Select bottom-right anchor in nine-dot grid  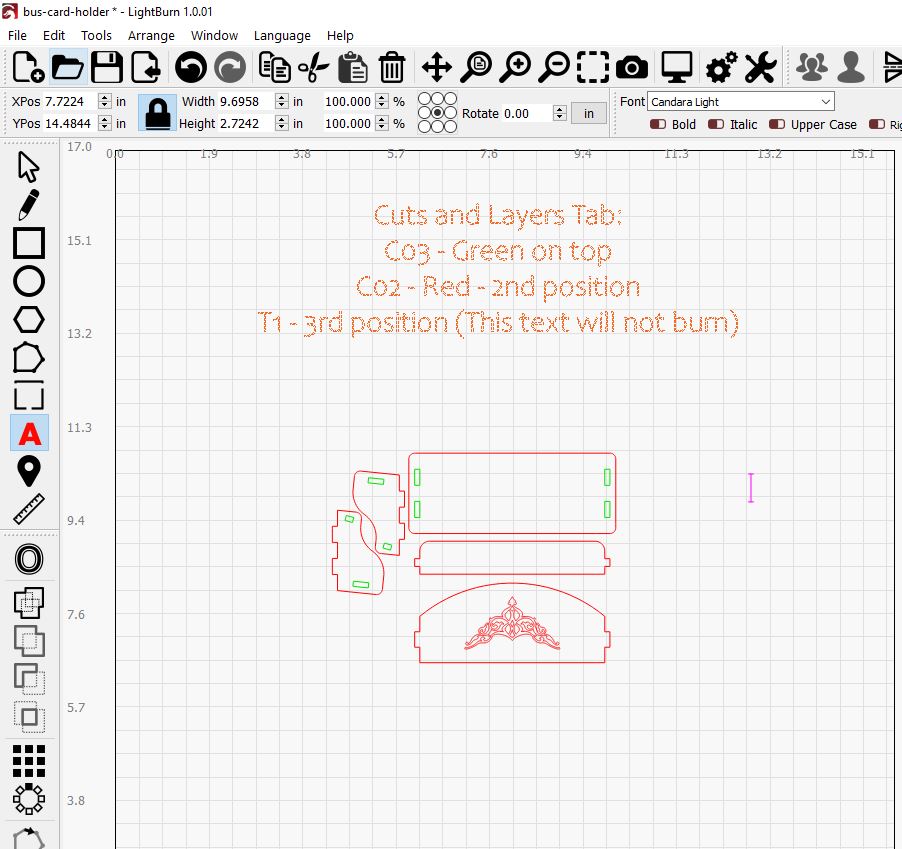[x=450, y=126]
